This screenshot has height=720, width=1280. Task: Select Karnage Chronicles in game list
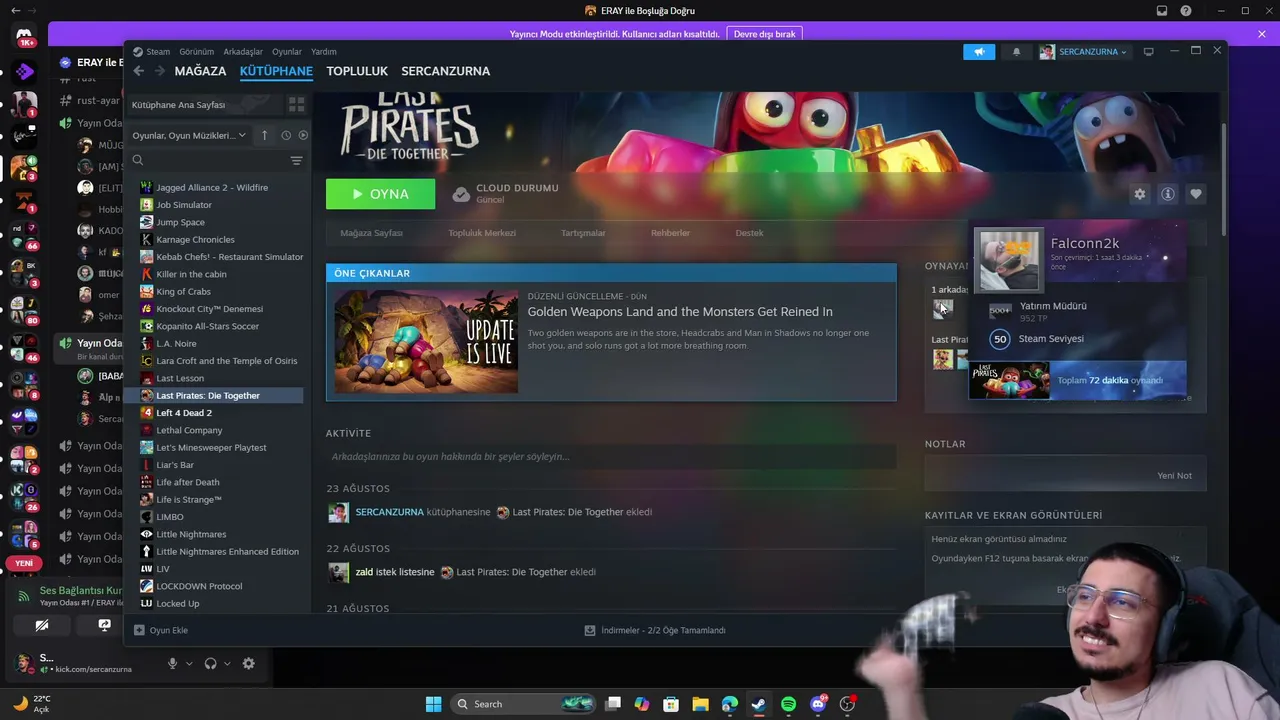coord(195,240)
